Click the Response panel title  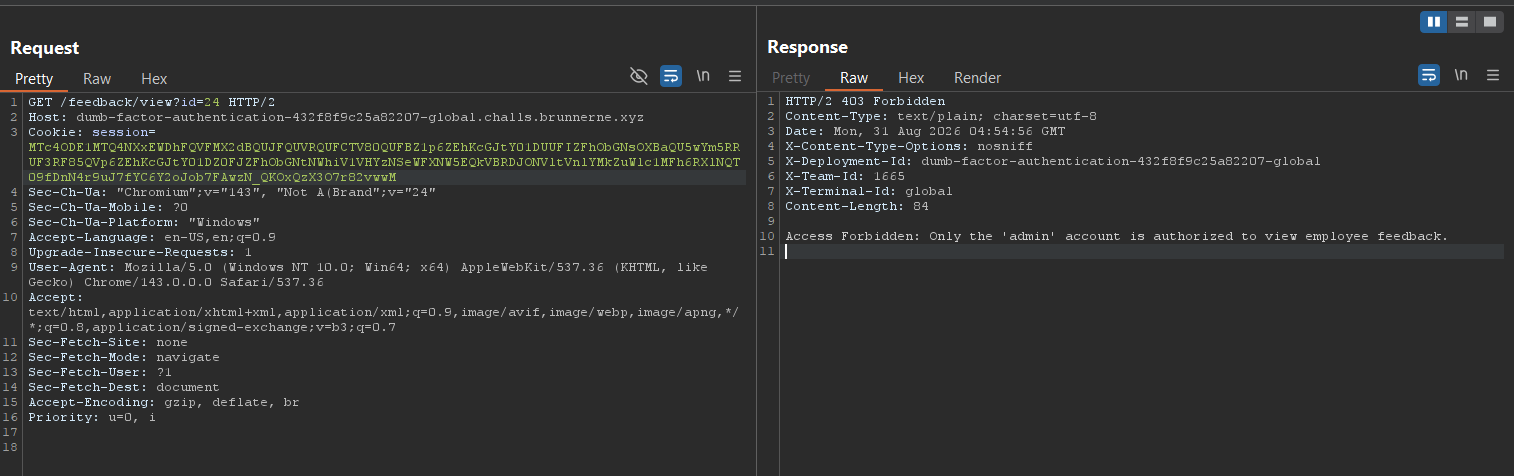(807, 46)
